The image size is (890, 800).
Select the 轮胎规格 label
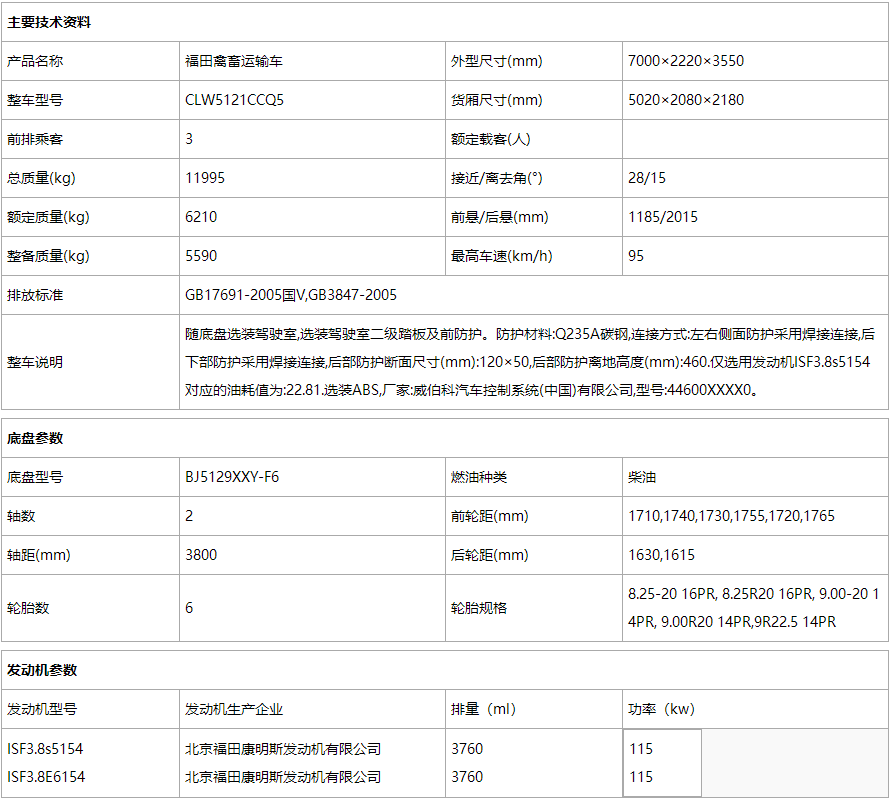(x=478, y=608)
